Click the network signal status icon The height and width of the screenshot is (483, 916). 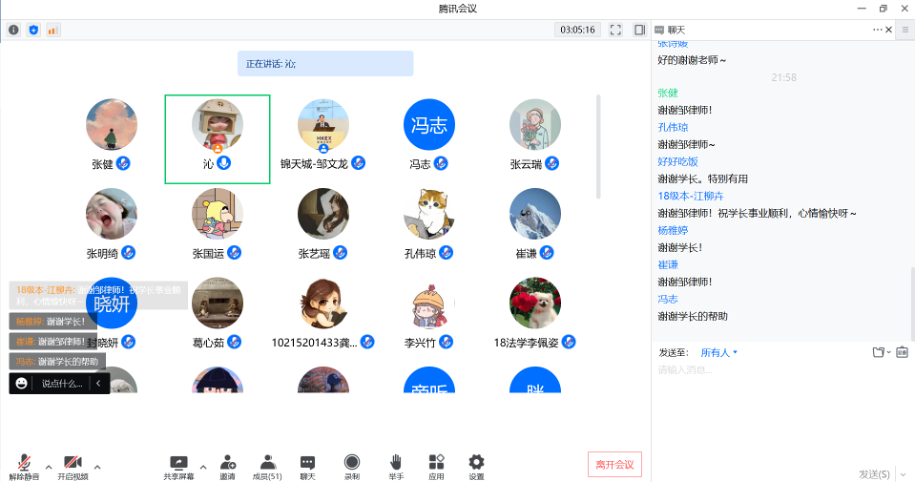tap(52, 30)
